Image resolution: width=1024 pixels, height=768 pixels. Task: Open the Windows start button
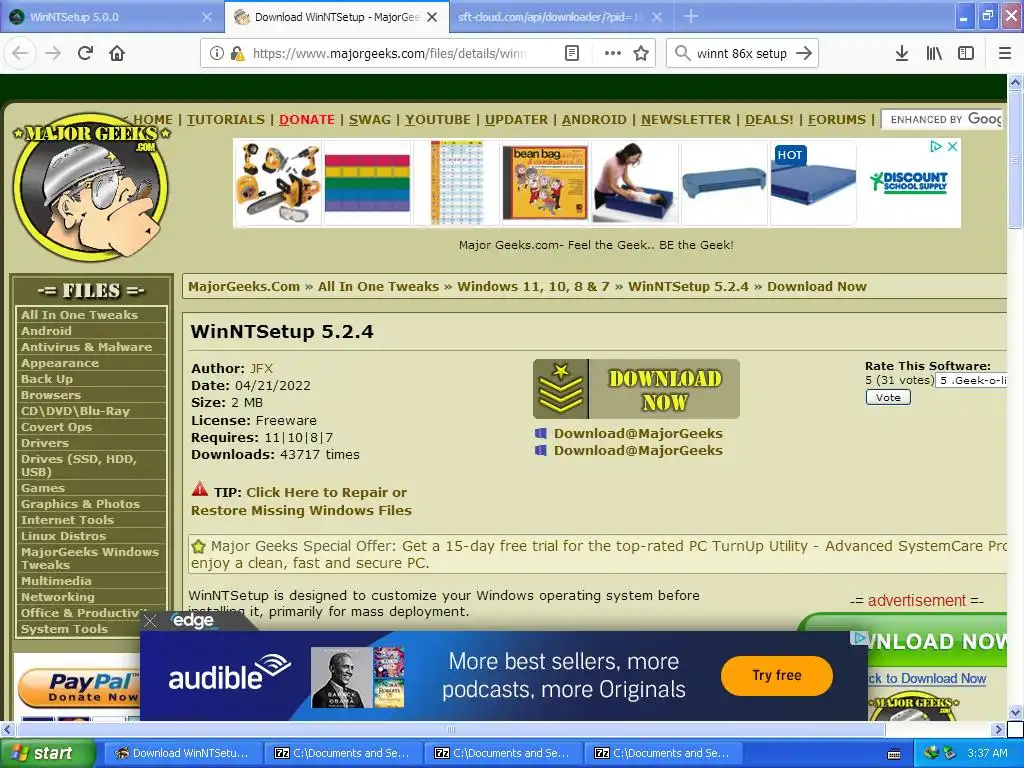tap(48, 754)
